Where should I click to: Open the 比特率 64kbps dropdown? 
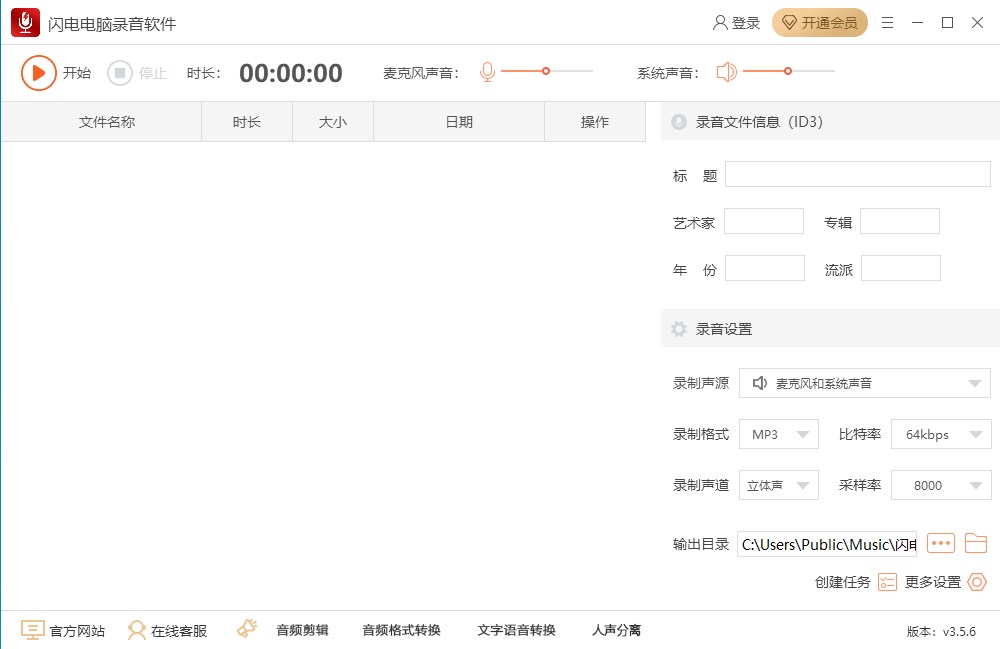[x=941, y=434]
